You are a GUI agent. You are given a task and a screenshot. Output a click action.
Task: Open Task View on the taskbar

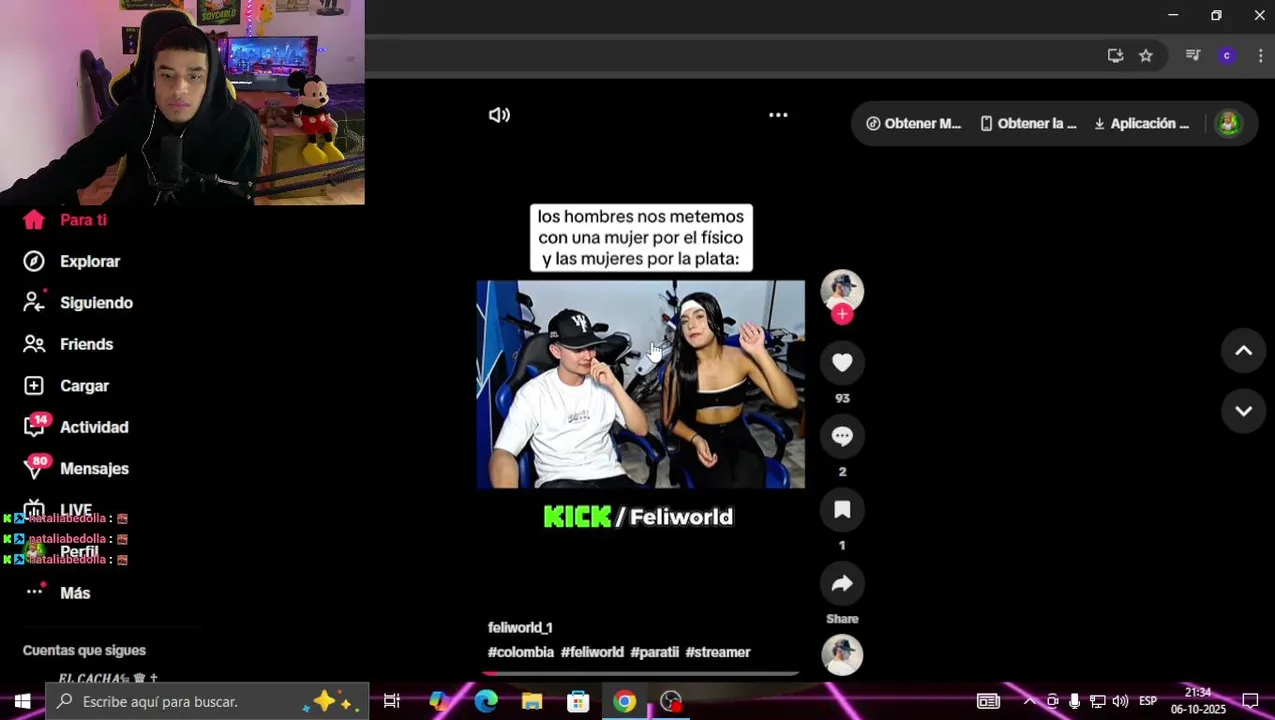coord(392,701)
